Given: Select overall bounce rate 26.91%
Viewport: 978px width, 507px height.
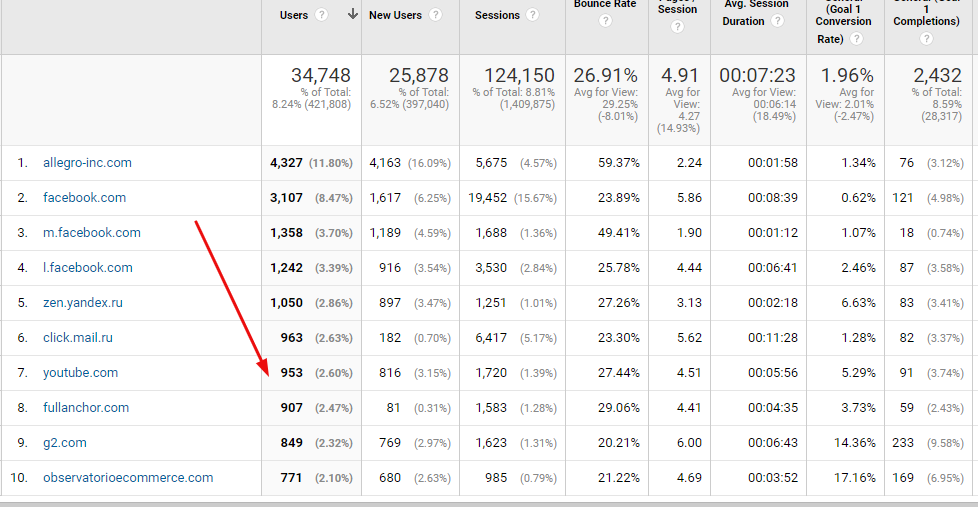Looking at the screenshot, I should pos(606,75).
